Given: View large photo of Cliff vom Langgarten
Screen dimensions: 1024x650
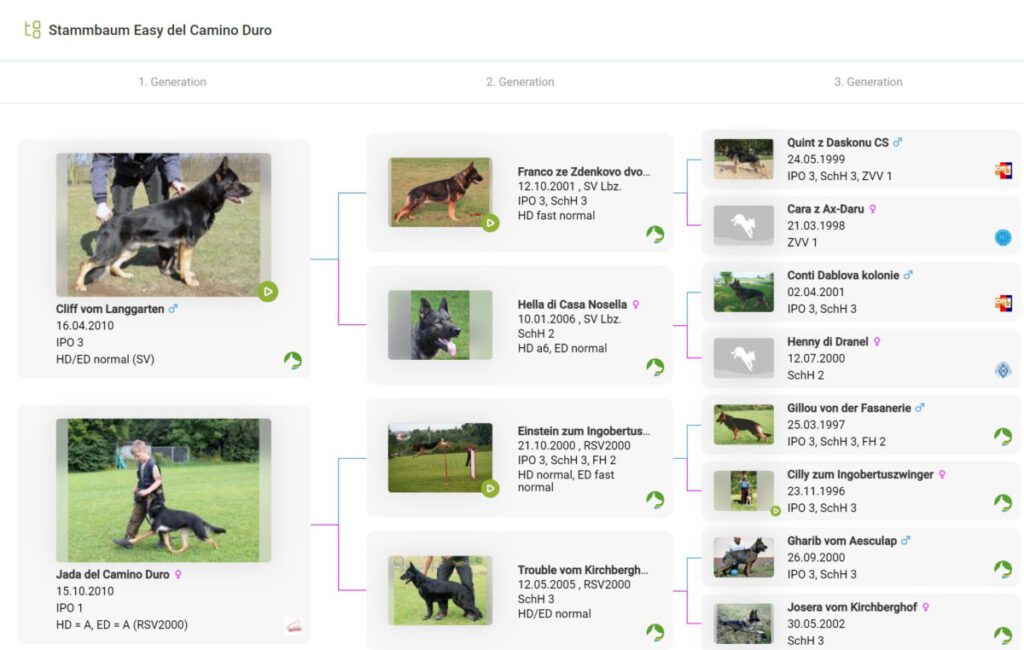Looking at the screenshot, I should pos(163,225).
